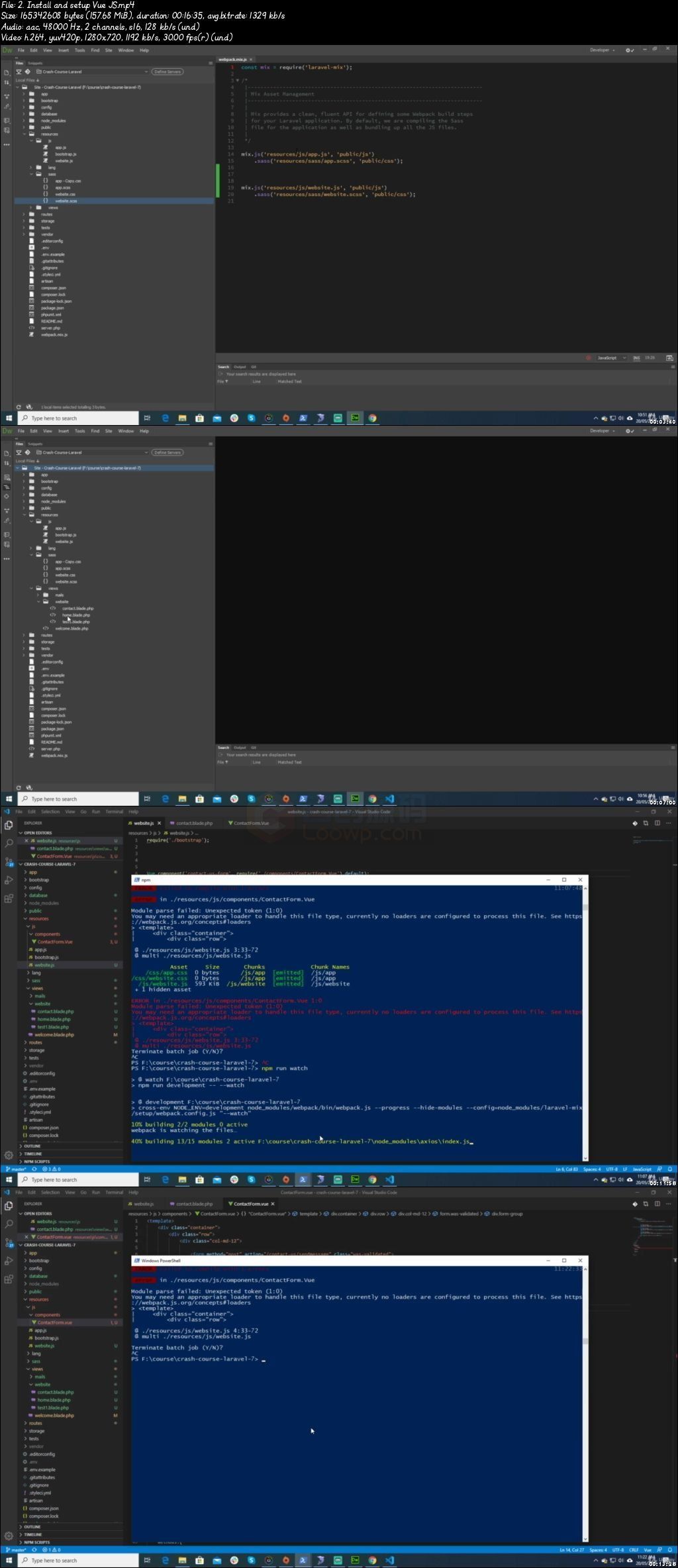Click the Start button on the taskbar below the PowerShell terminal
This screenshot has width=678, height=1568.
[x=9, y=1561]
